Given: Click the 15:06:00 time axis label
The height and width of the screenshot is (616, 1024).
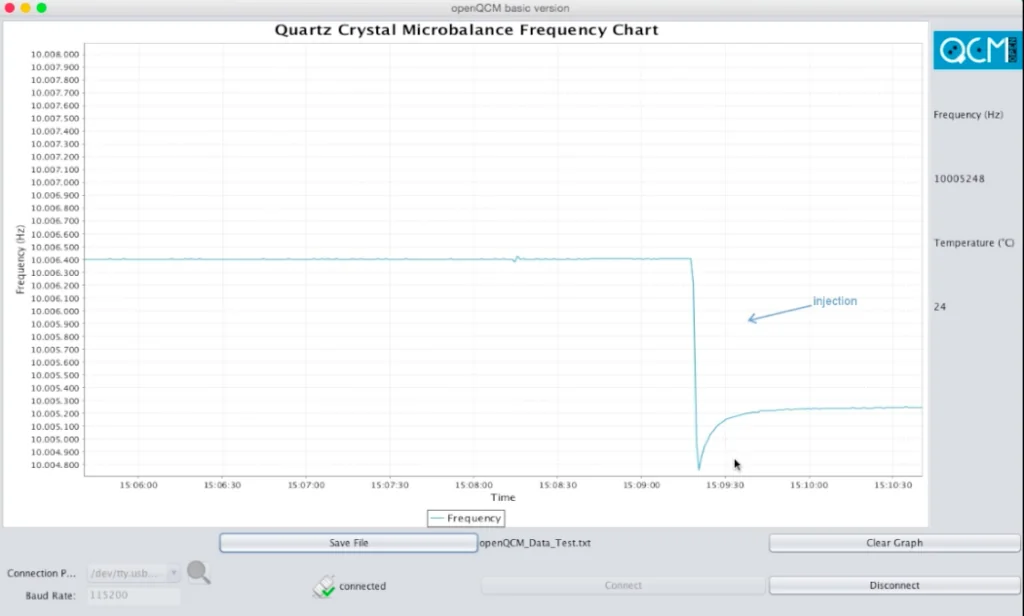Looking at the screenshot, I should point(138,485).
